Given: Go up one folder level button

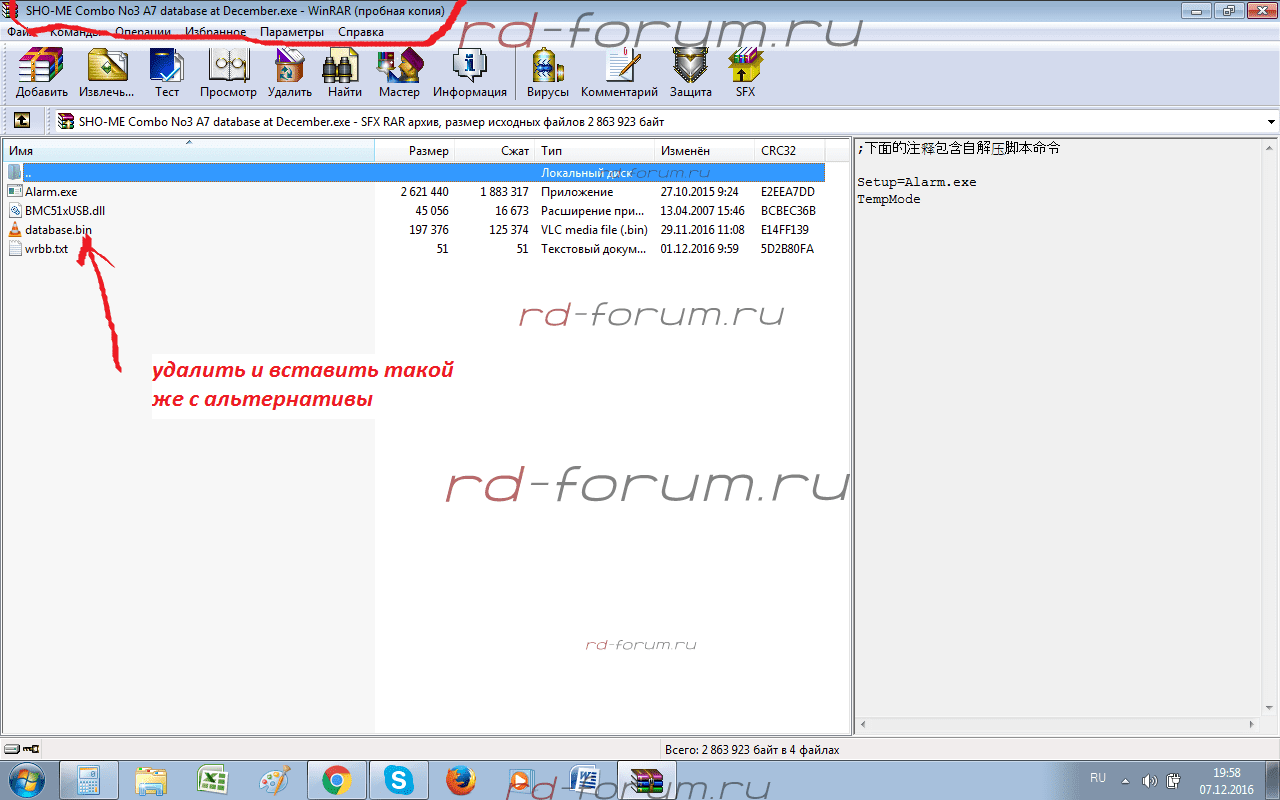Looking at the screenshot, I should tap(21, 121).
